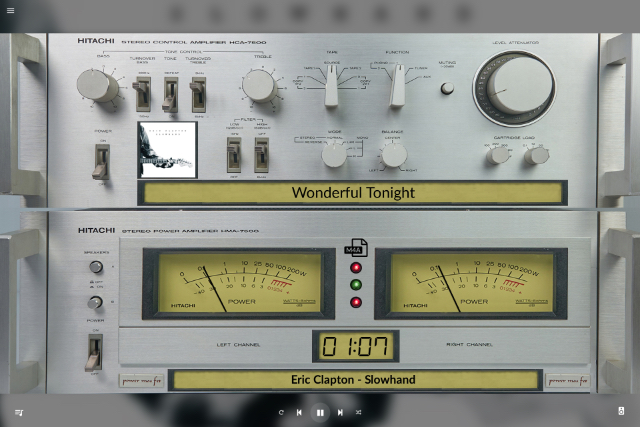The image size is (640, 427).
Task: Toggle shuffle playback mode
Action: (x=358, y=412)
